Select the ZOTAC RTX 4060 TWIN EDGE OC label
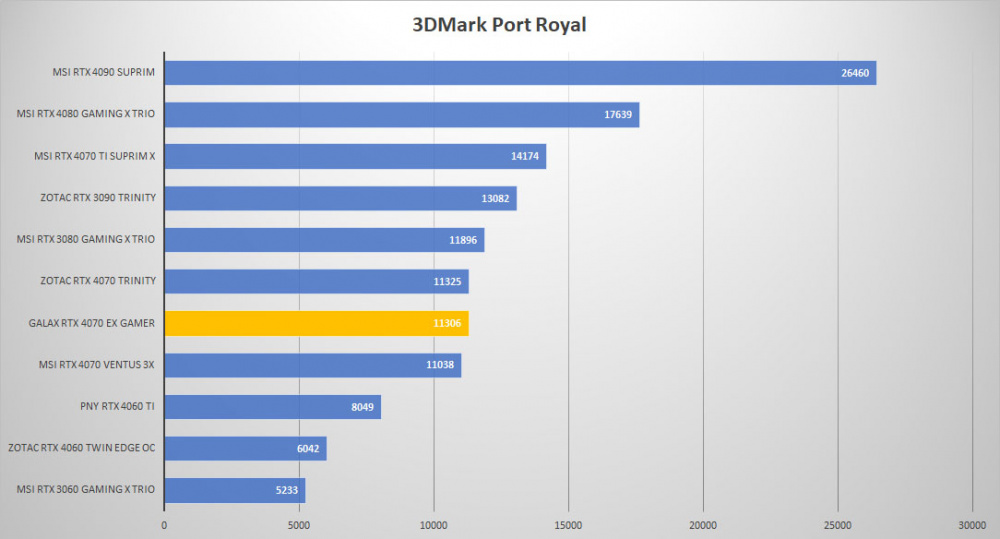Viewport: 1000px width, 539px height. click(x=82, y=448)
